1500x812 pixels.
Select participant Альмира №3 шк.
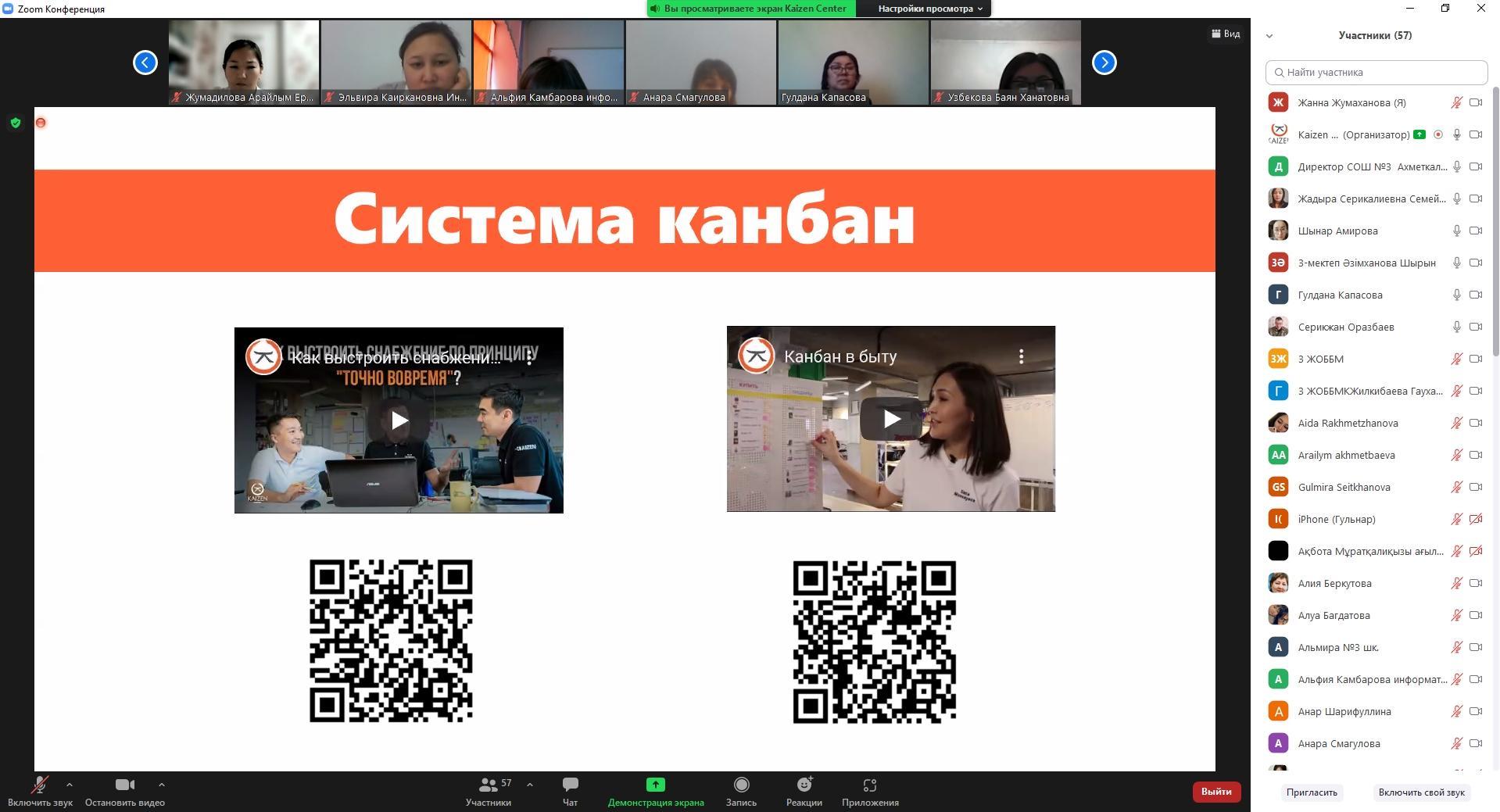[x=1376, y=647]
